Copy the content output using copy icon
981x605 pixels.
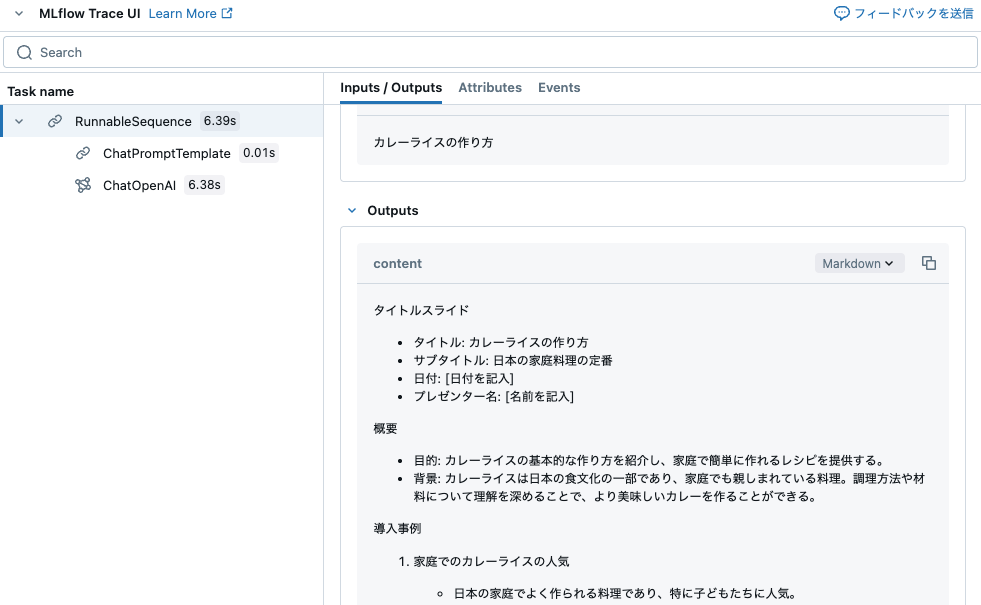pyautogui.click(x=928, y=263)
